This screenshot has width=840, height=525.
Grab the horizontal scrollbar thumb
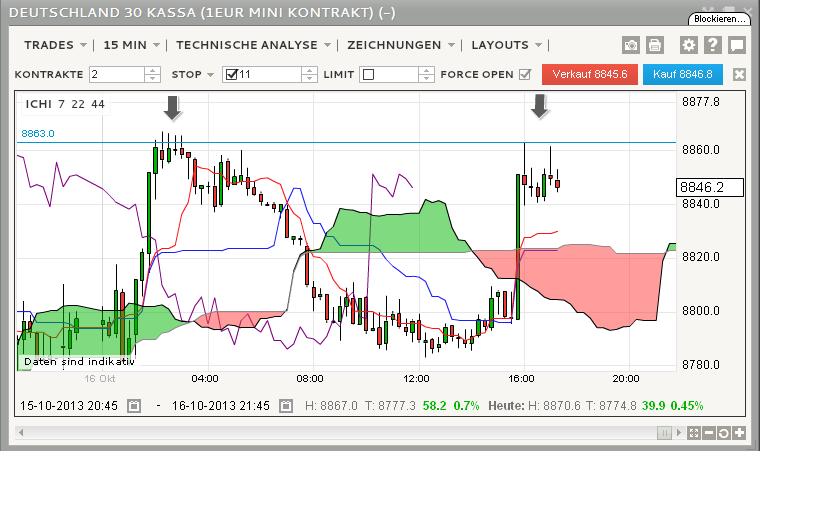pos(664,433)
